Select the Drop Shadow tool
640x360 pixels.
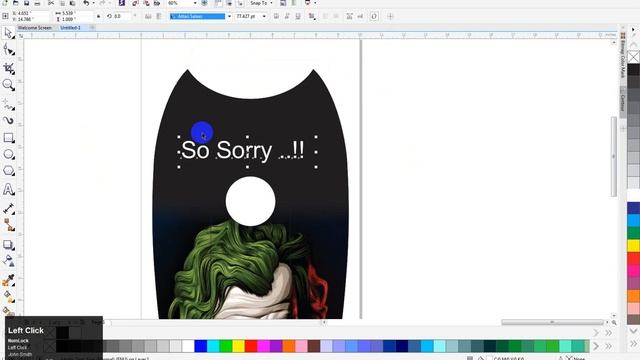point(8,244)
